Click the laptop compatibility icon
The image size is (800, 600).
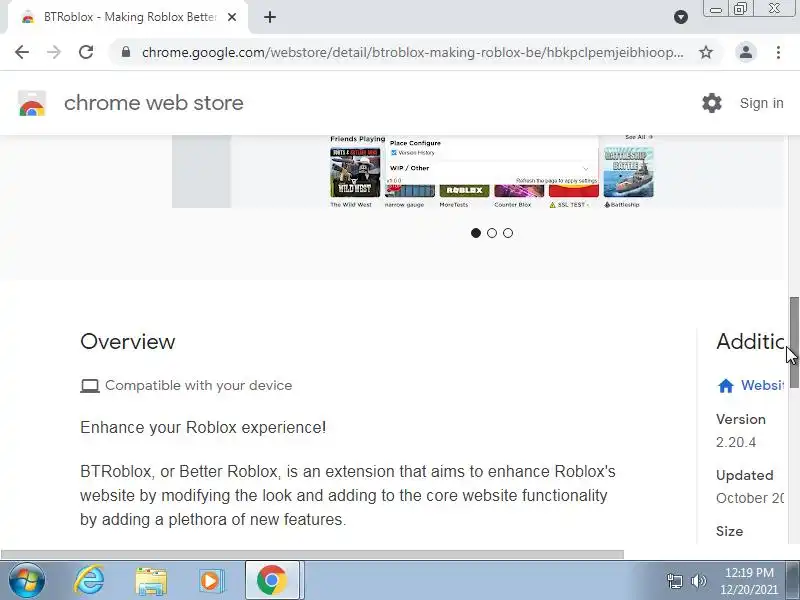90,386
